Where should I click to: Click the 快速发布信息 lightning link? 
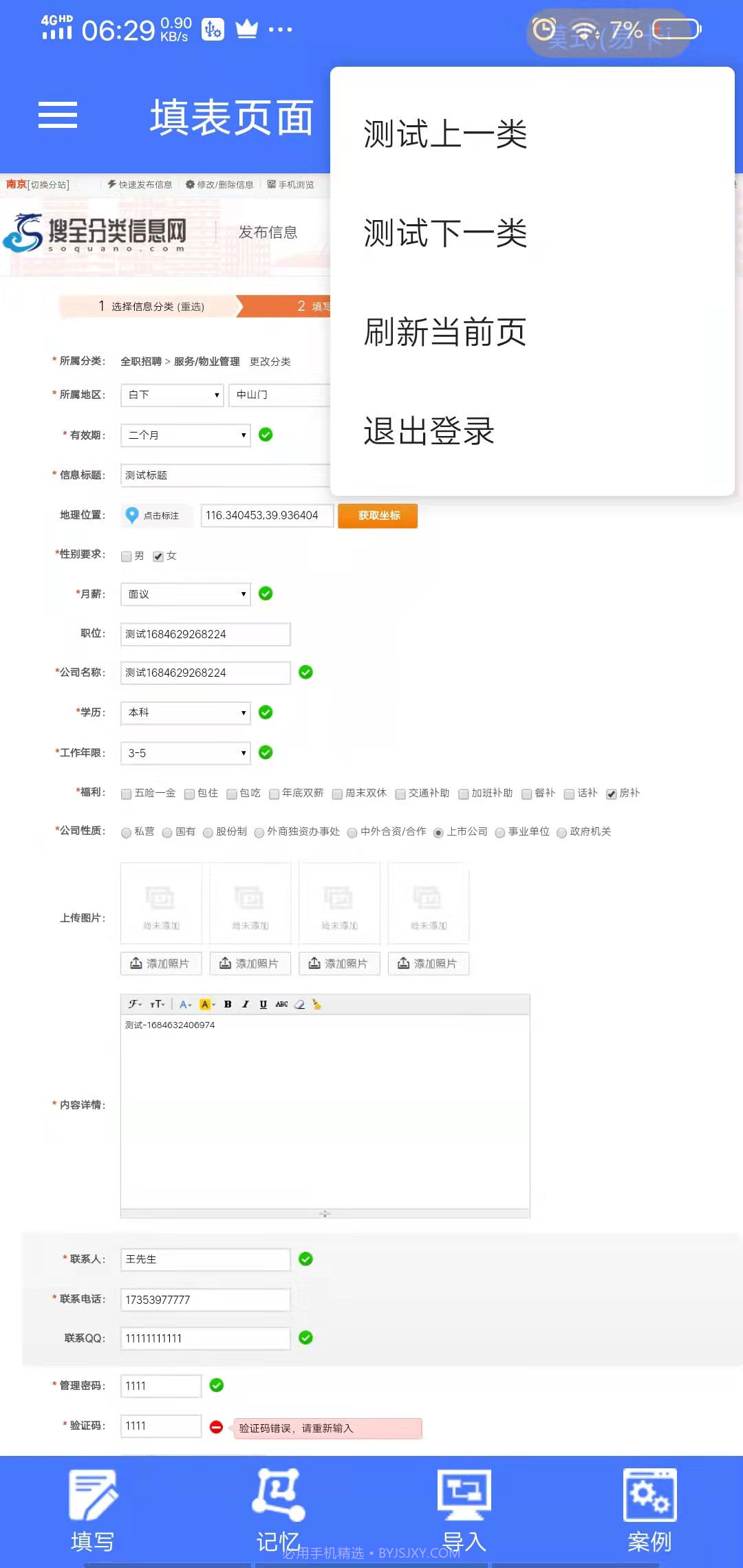(x=140, y=184)
